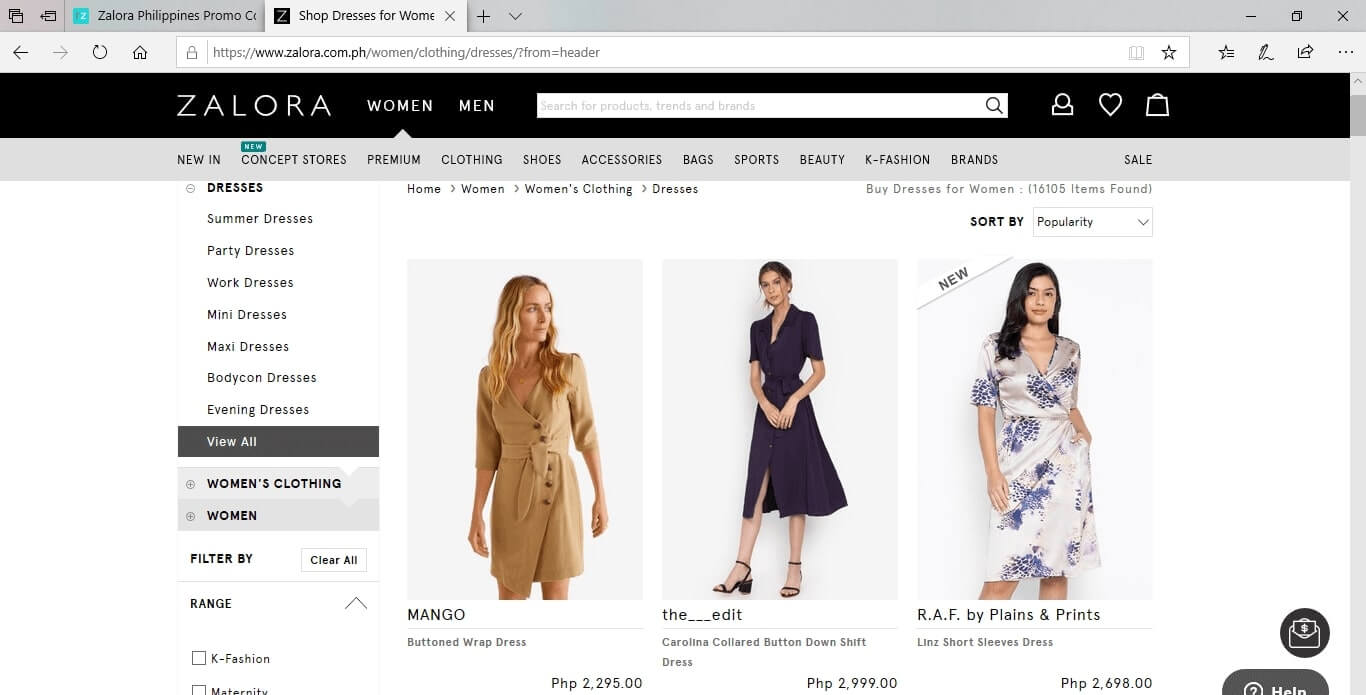This screenshot has width=1366, height=695.
Task: Select the MEN top menu
Action: point(477,105)
